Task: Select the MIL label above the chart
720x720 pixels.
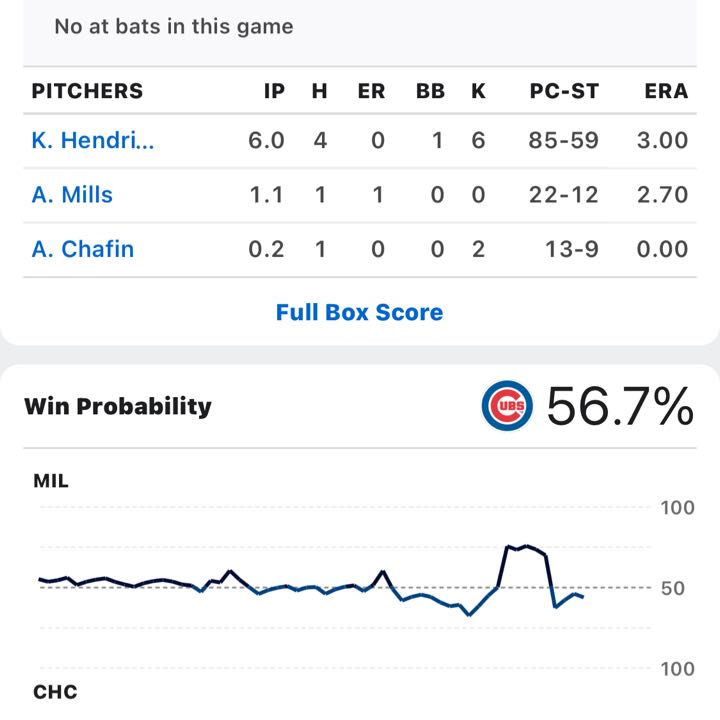Action: pyautogui.click(x=51, y=481)
